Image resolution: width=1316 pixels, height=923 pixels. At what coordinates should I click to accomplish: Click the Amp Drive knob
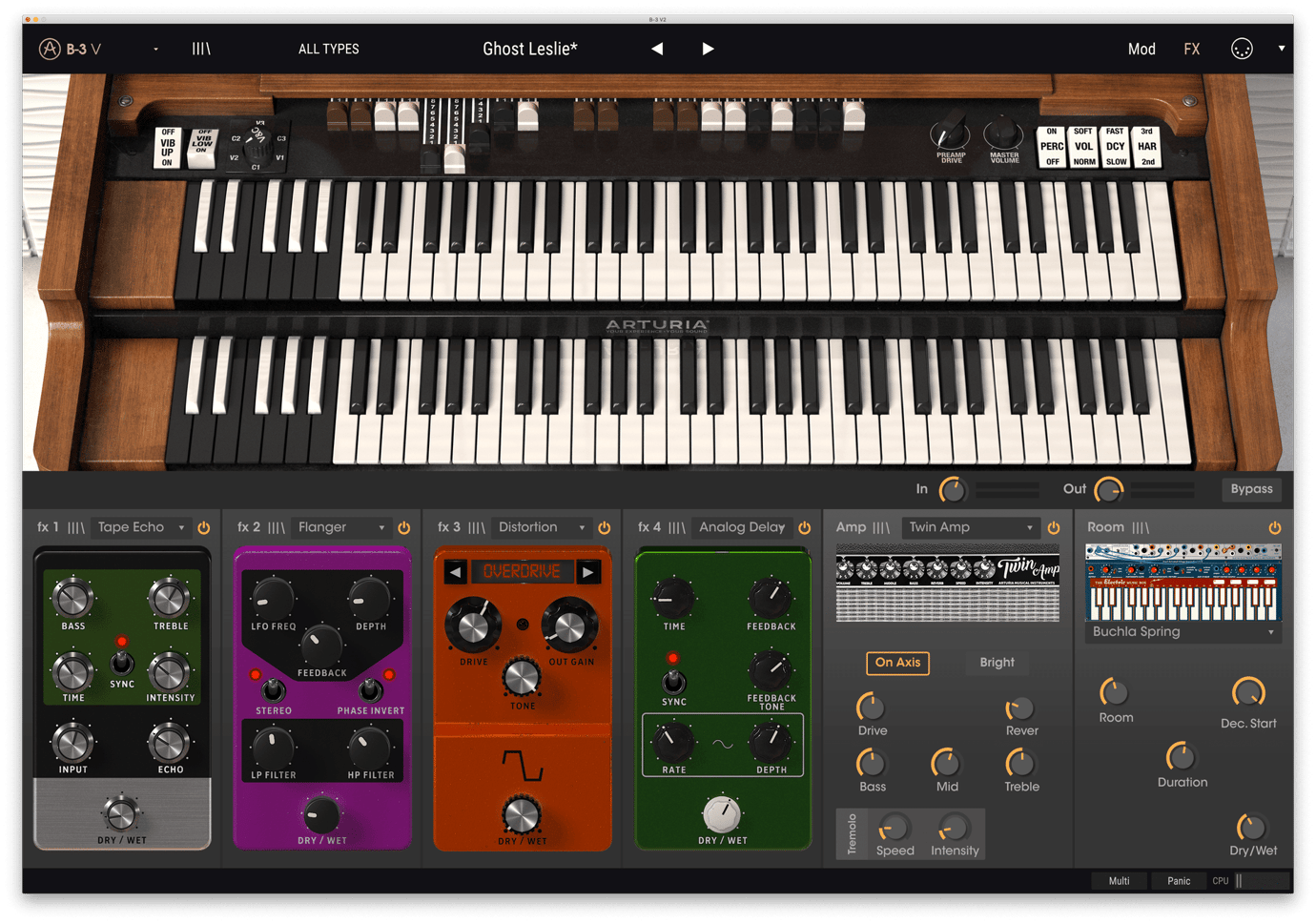tap(871, 707)
